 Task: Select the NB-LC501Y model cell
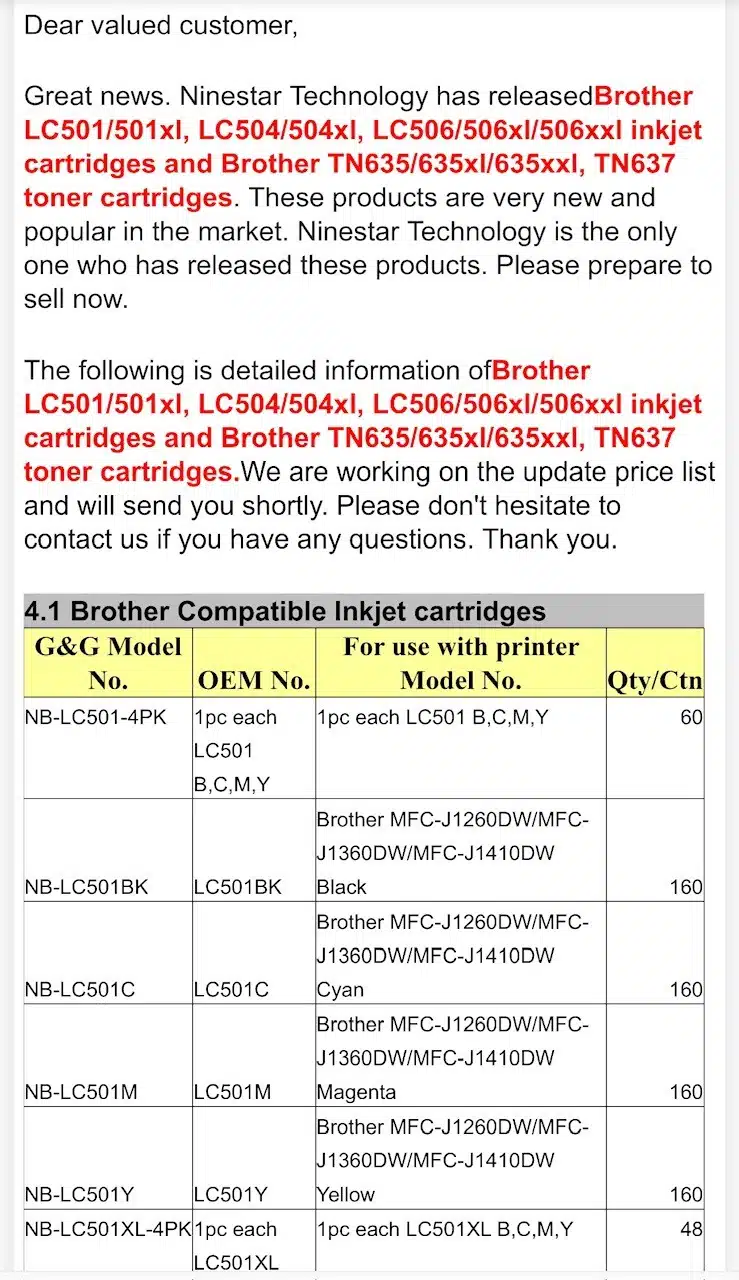coord(80,1194)
